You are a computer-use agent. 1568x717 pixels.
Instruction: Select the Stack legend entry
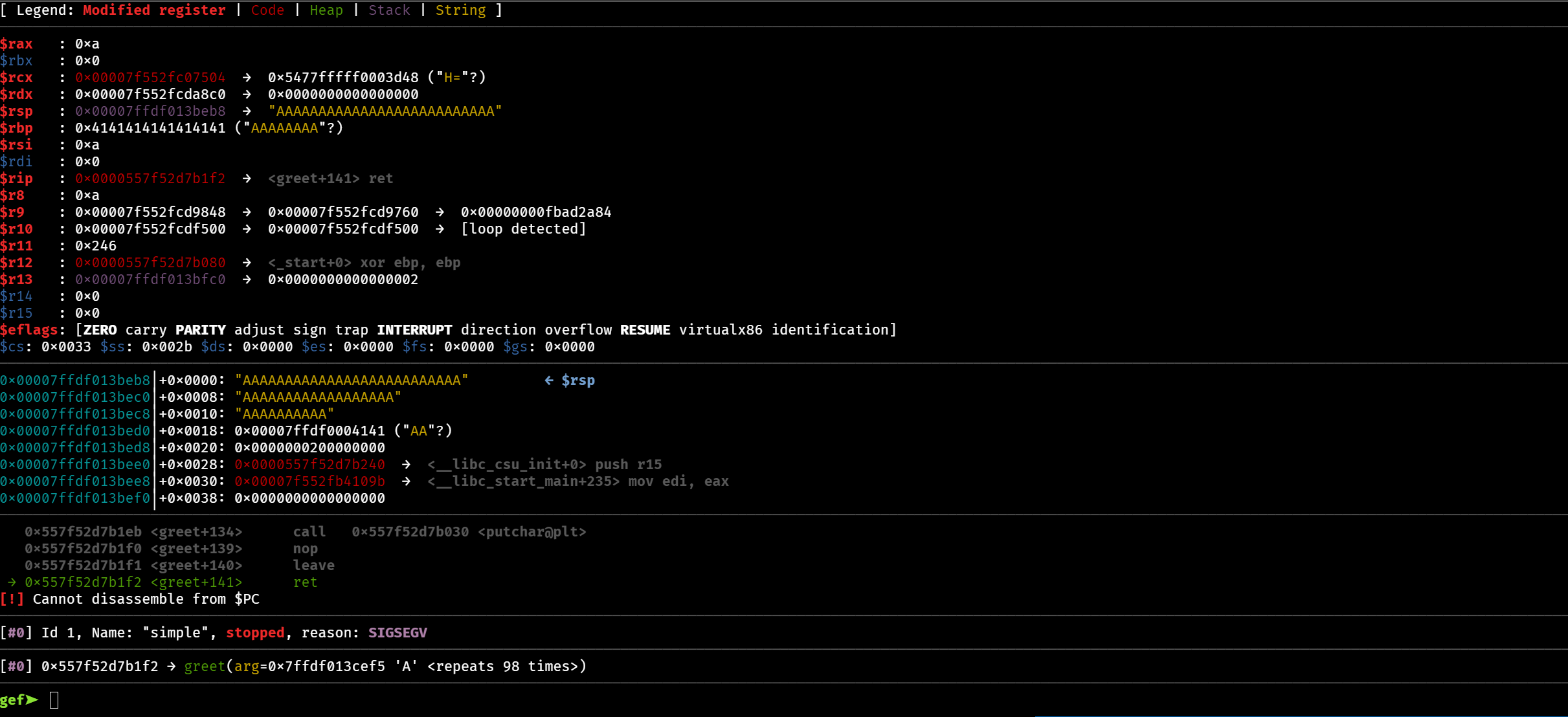click(x=389, y=10)
